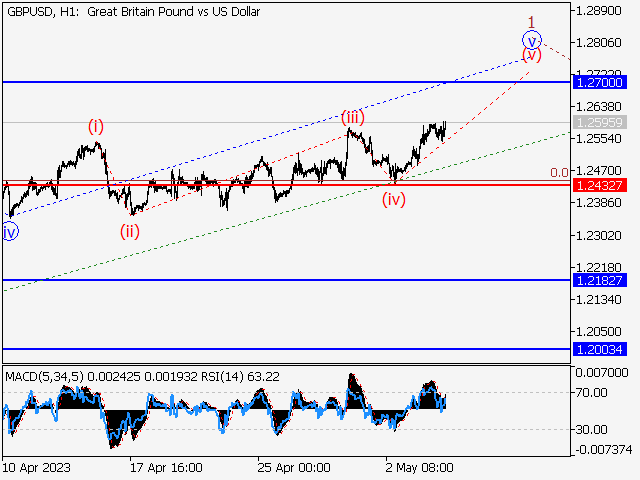Click the MACD(5,34,5) indicator label

44,376
